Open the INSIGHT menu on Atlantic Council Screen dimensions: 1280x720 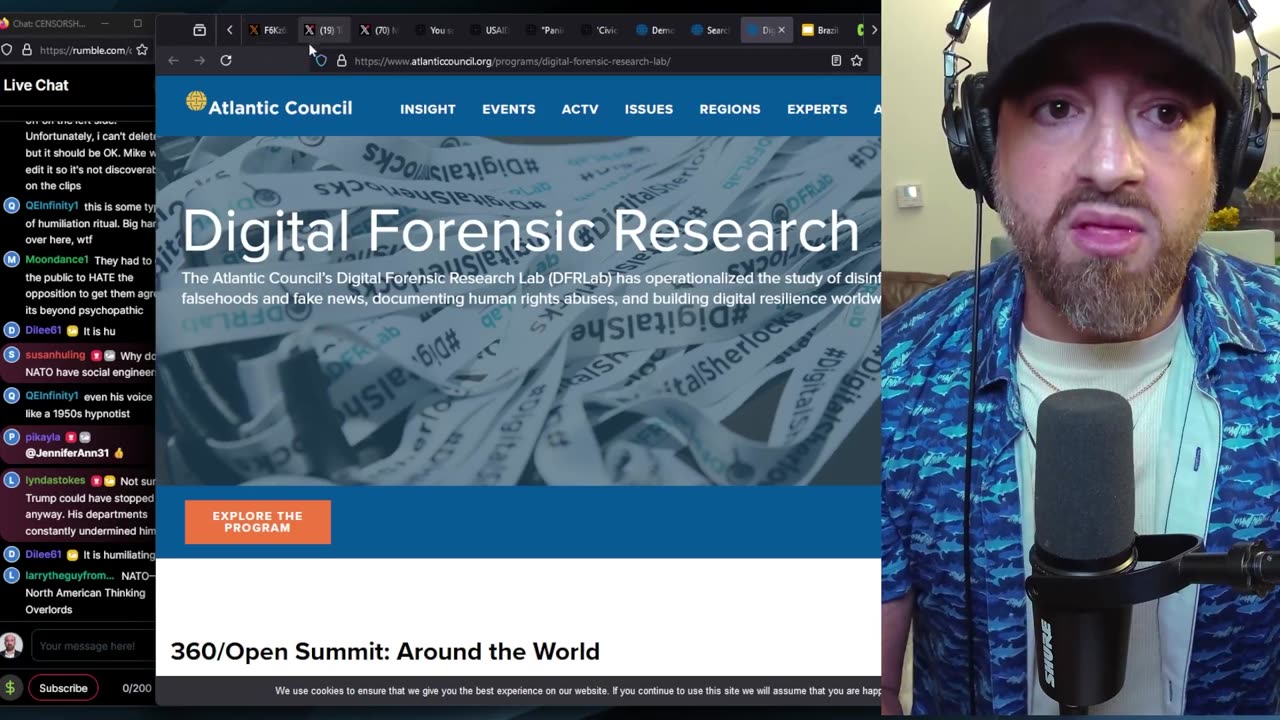point(428,109)
